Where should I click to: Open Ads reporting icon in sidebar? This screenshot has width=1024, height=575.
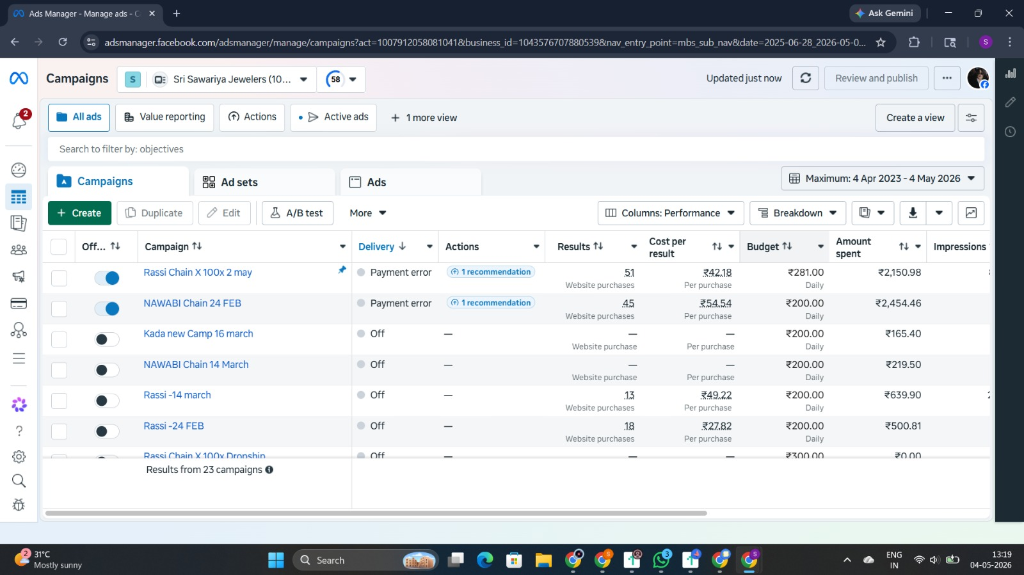[x=19, y=223]
